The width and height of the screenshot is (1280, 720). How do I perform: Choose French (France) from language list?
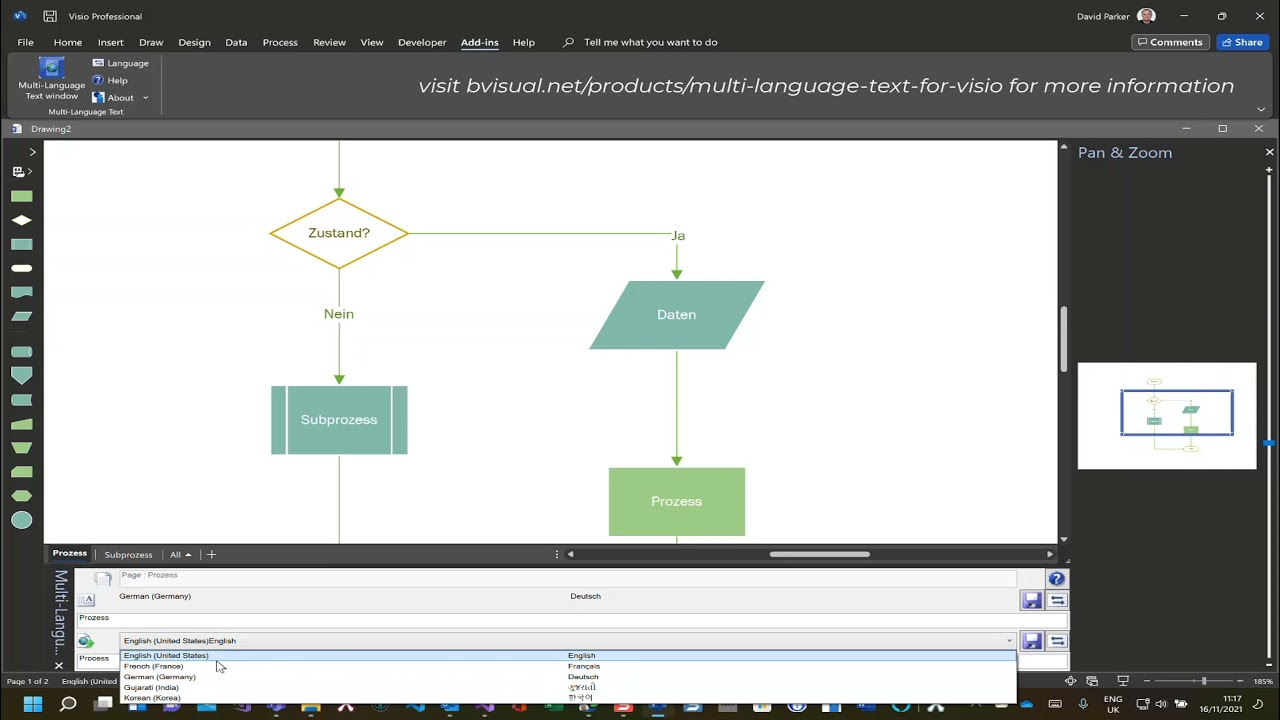568,666
